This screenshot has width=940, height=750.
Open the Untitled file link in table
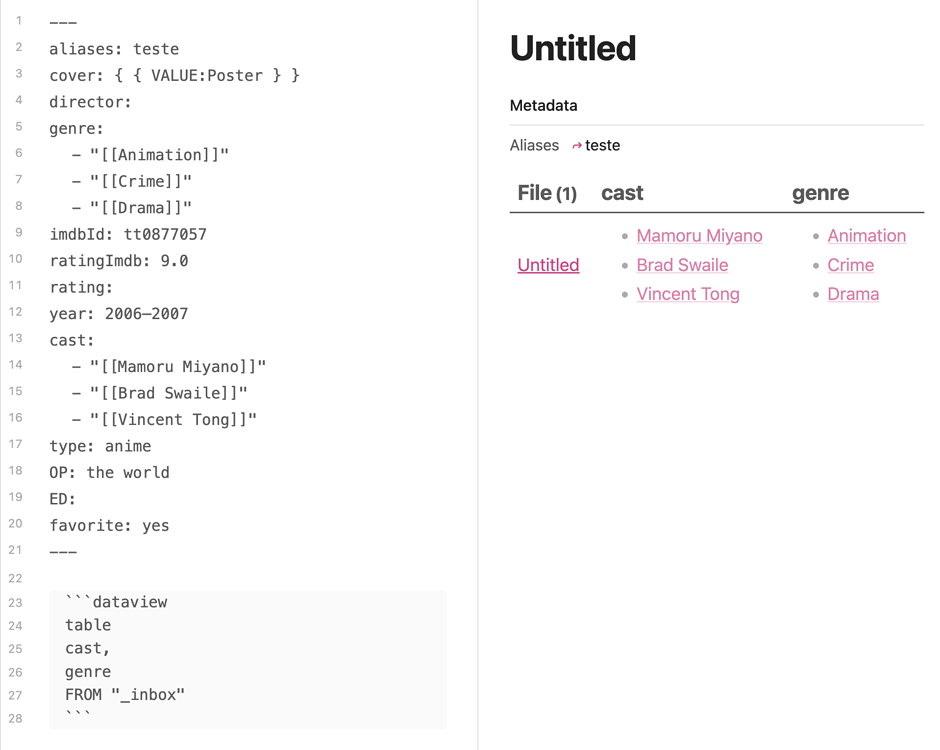coord(548,265)
